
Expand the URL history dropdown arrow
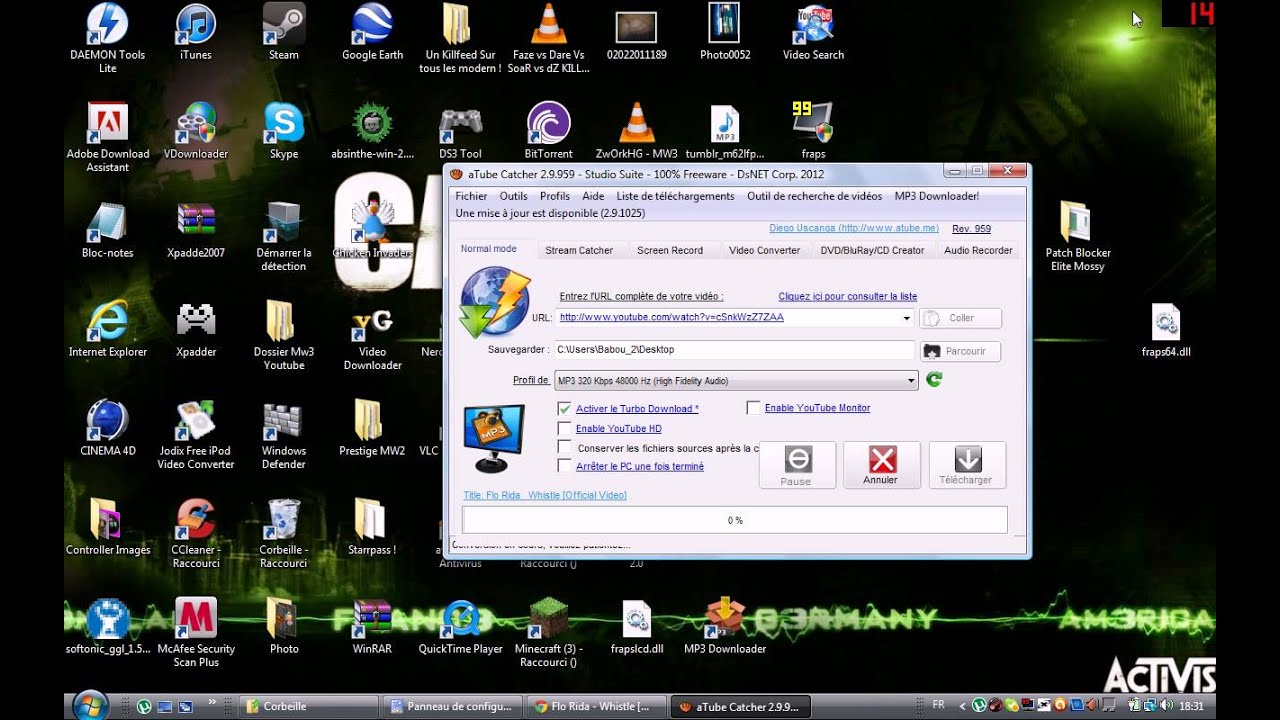[x=906, y=318]
